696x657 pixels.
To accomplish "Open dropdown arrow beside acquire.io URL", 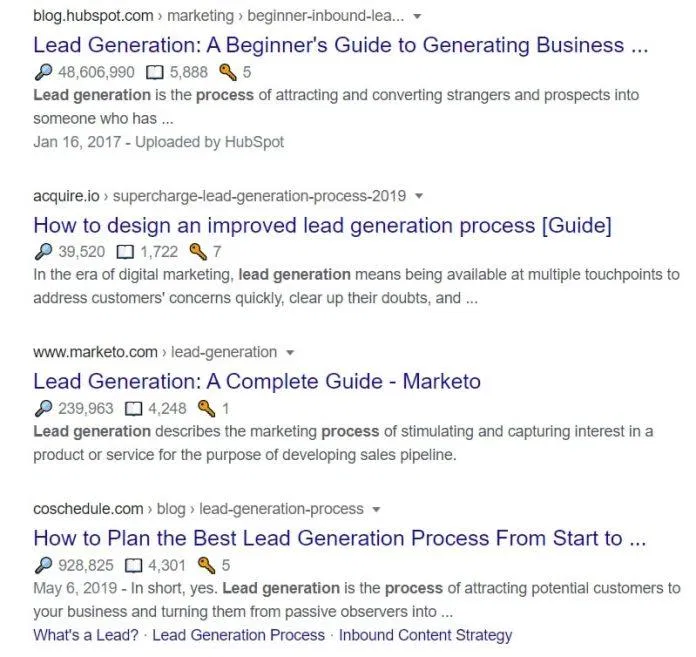I will [x=419, y=196].
